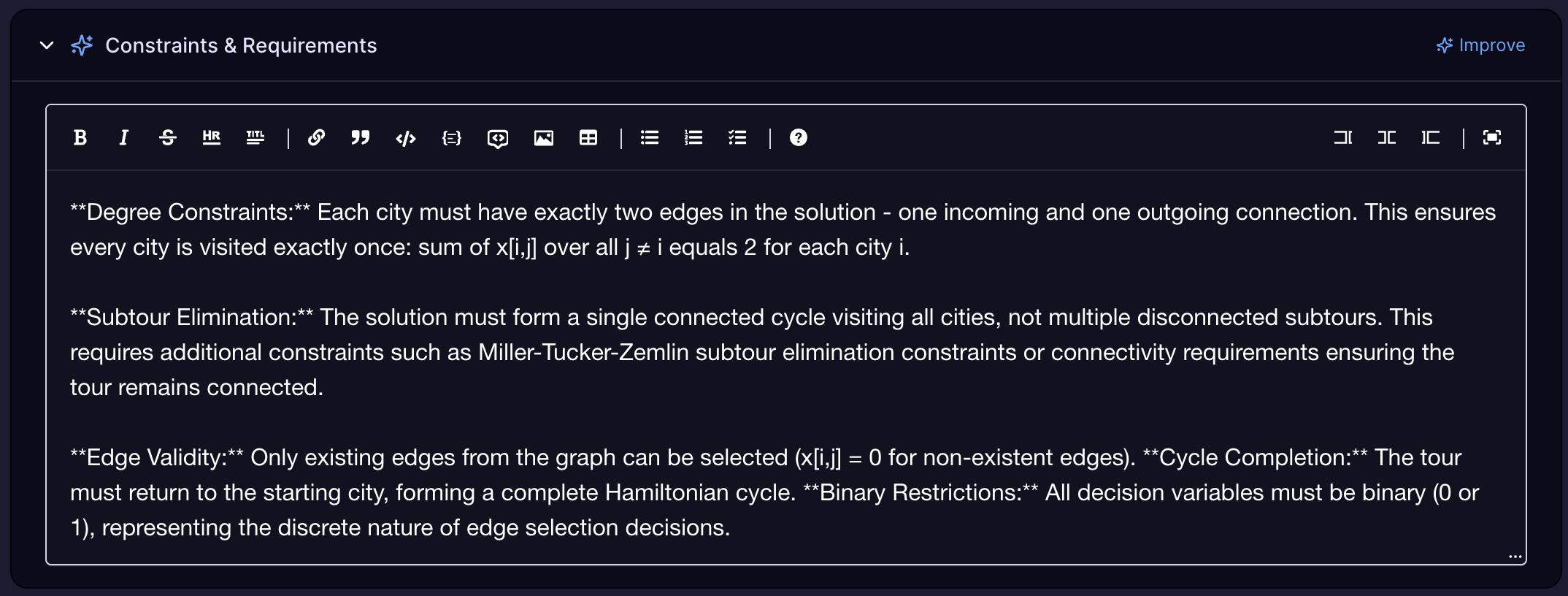Create a numbered list

coord(693,137)
